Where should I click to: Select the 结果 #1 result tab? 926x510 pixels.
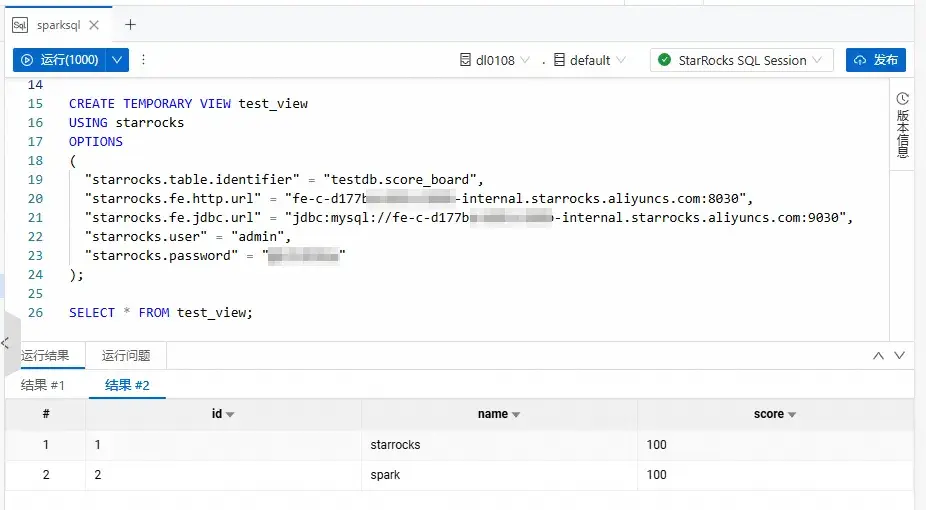43,385
